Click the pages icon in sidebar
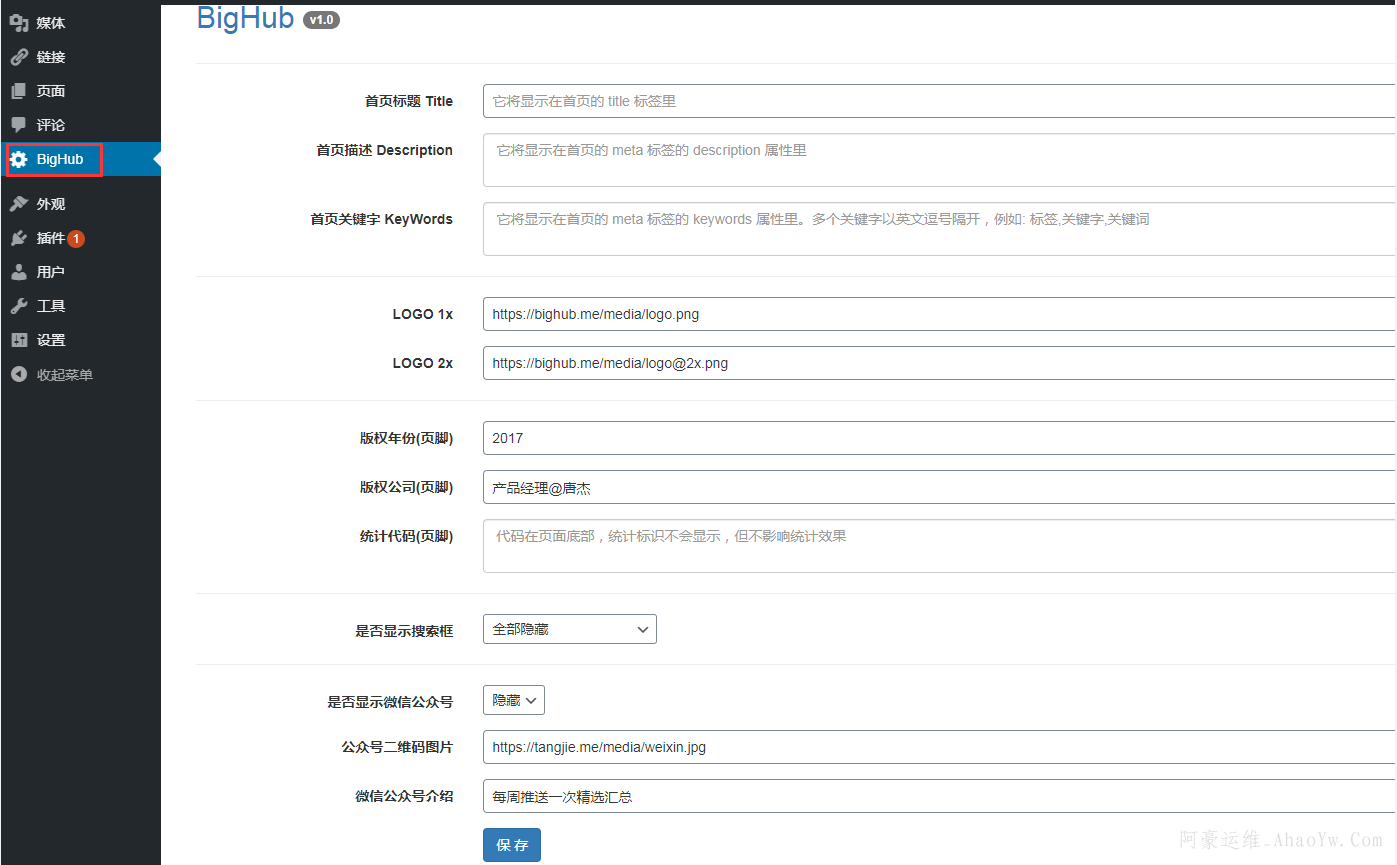This screenshot has height=865, width=1397. point(18,91)
